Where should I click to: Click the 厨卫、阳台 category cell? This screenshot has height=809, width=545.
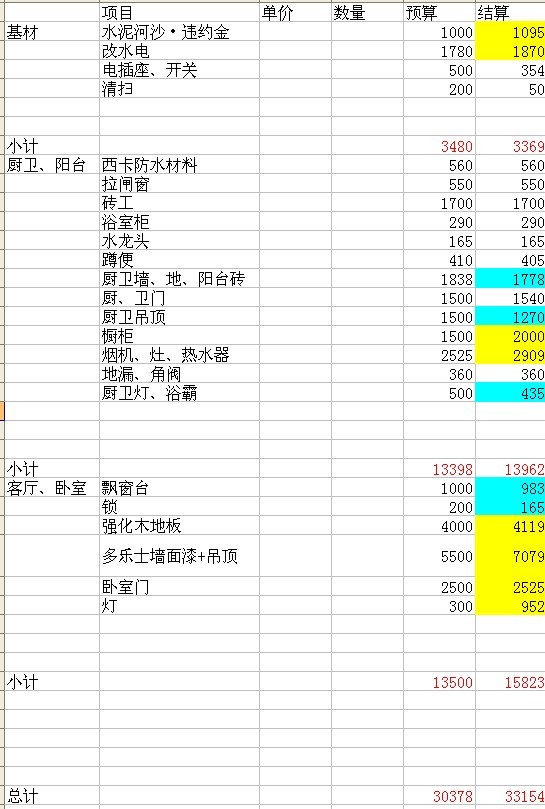click(52, 165)
